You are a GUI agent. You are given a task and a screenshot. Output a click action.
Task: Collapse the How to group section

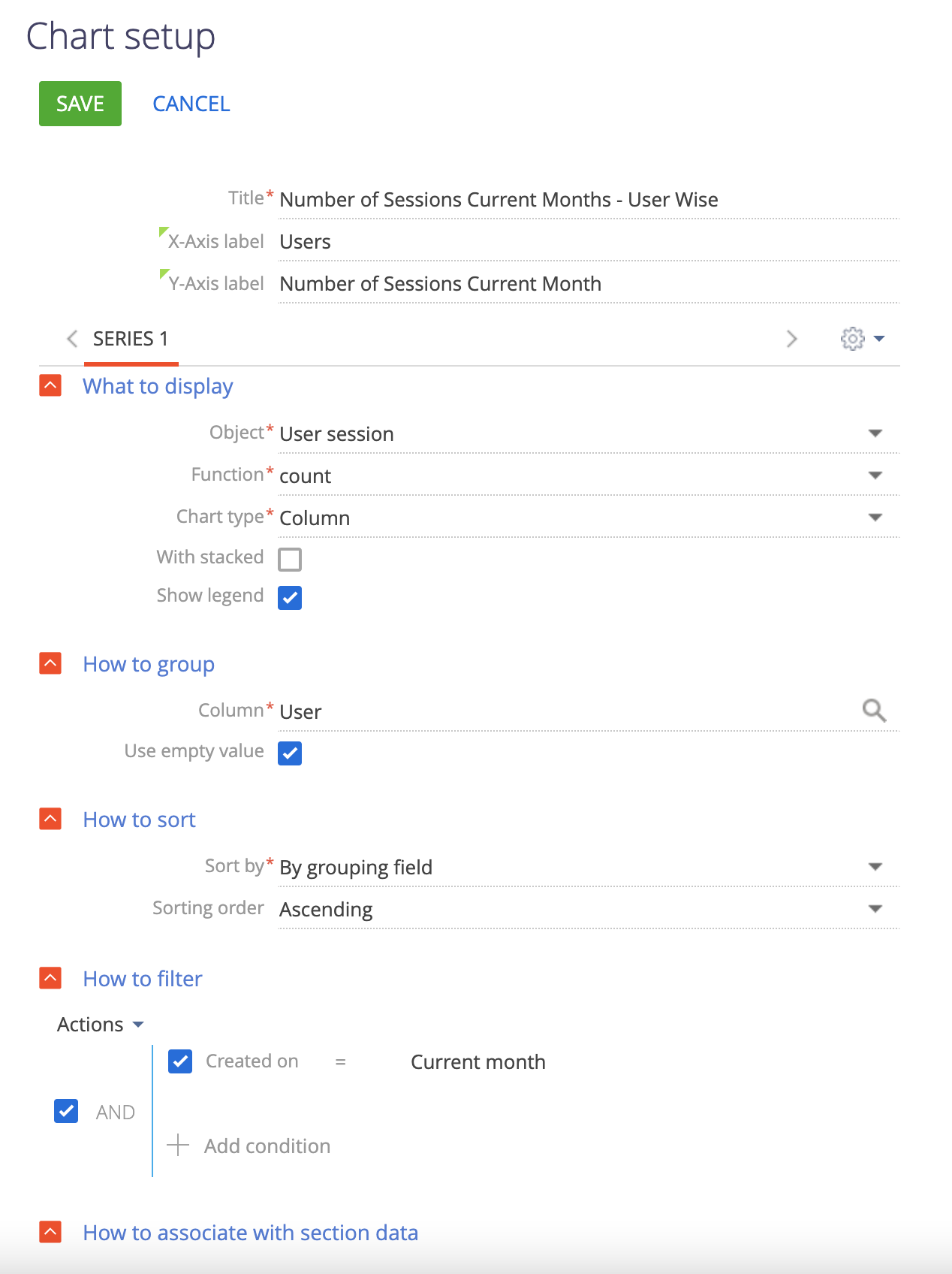(50, 663)
